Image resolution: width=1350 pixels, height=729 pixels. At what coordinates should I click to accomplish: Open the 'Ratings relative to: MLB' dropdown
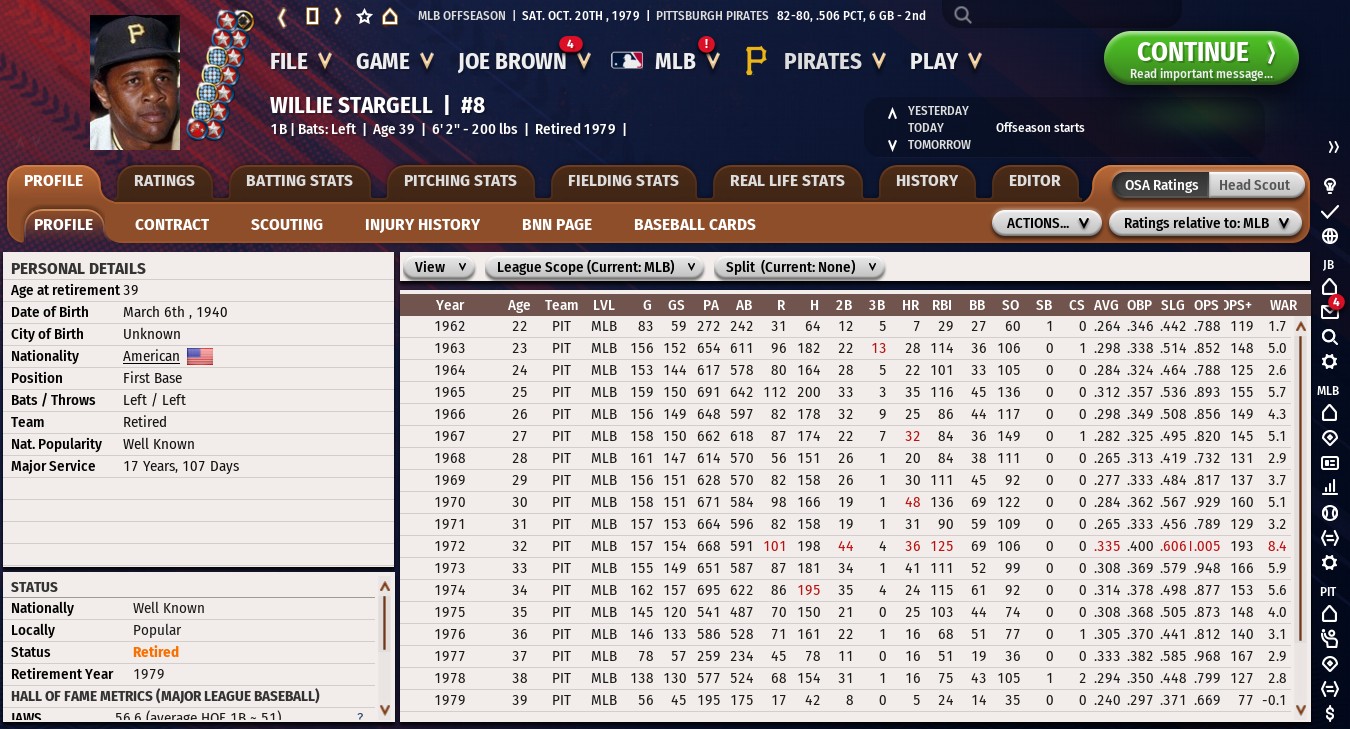pyautogui.click(x=1206, y=223)
